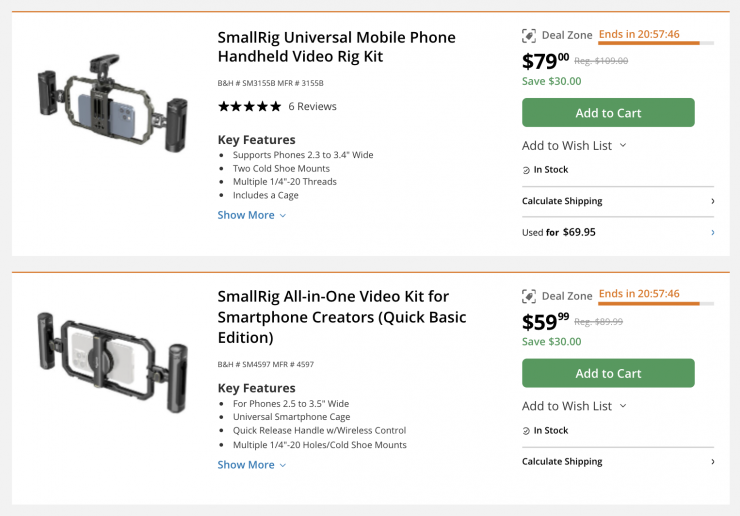The width and height of the screenshot is (740, 516).
Task: Click first product's Calculate Shipping arrow
Action: [712, 201]
